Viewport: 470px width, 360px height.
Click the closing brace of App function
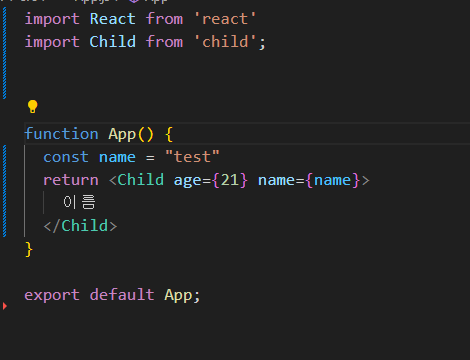[29, 249]
